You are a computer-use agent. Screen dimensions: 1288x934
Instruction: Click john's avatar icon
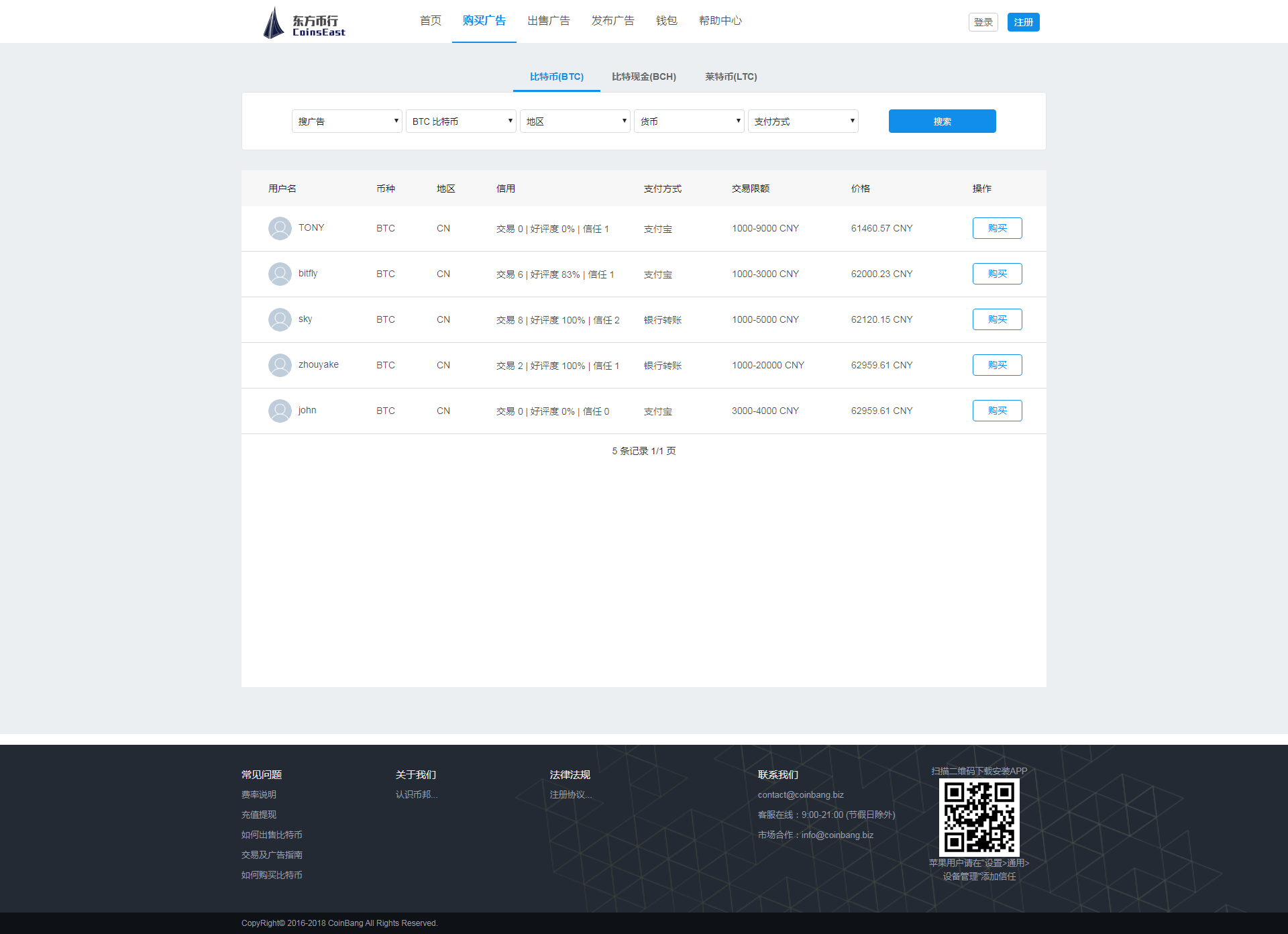(280, 411)
